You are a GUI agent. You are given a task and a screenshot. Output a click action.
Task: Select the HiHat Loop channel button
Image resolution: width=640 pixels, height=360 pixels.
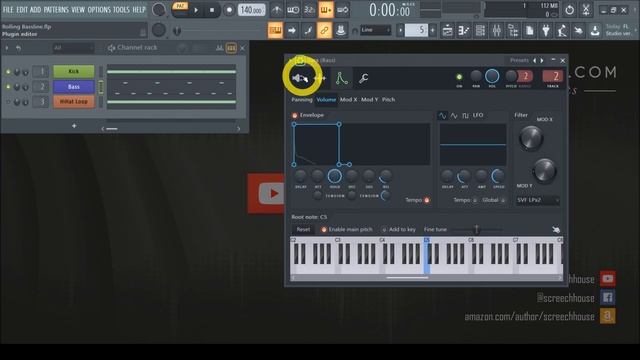pos(73,101)
